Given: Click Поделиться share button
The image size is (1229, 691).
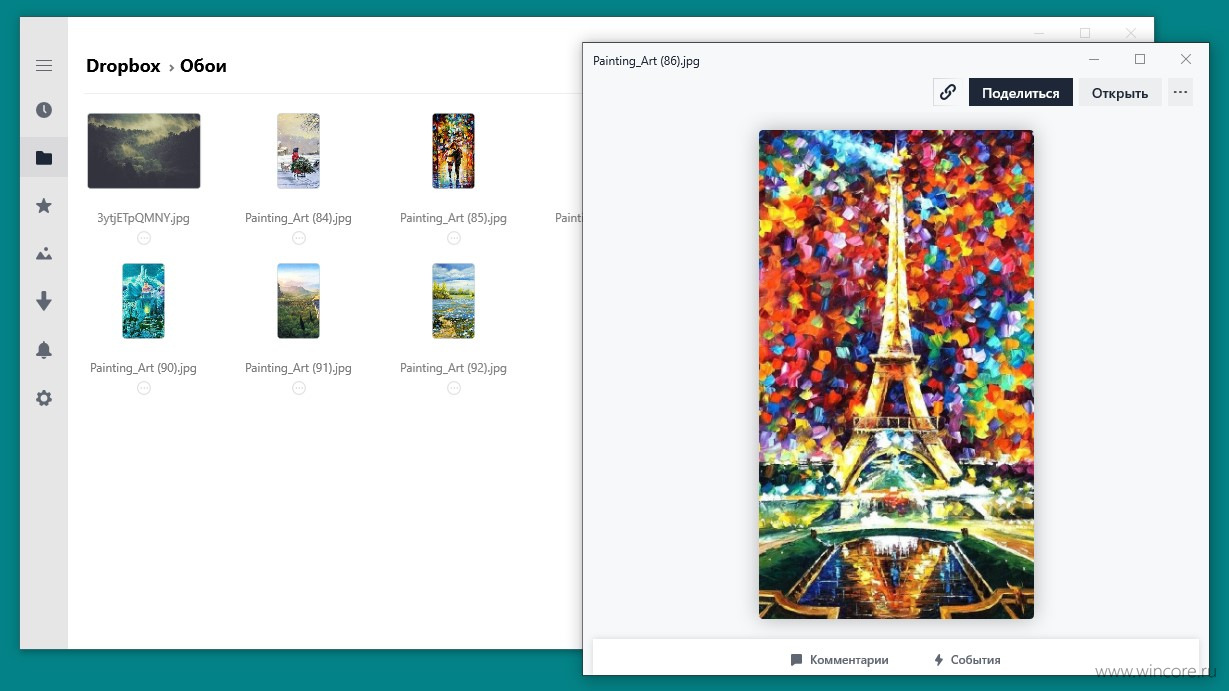Looking at the screenshot, I should [x=1020, y=93].
